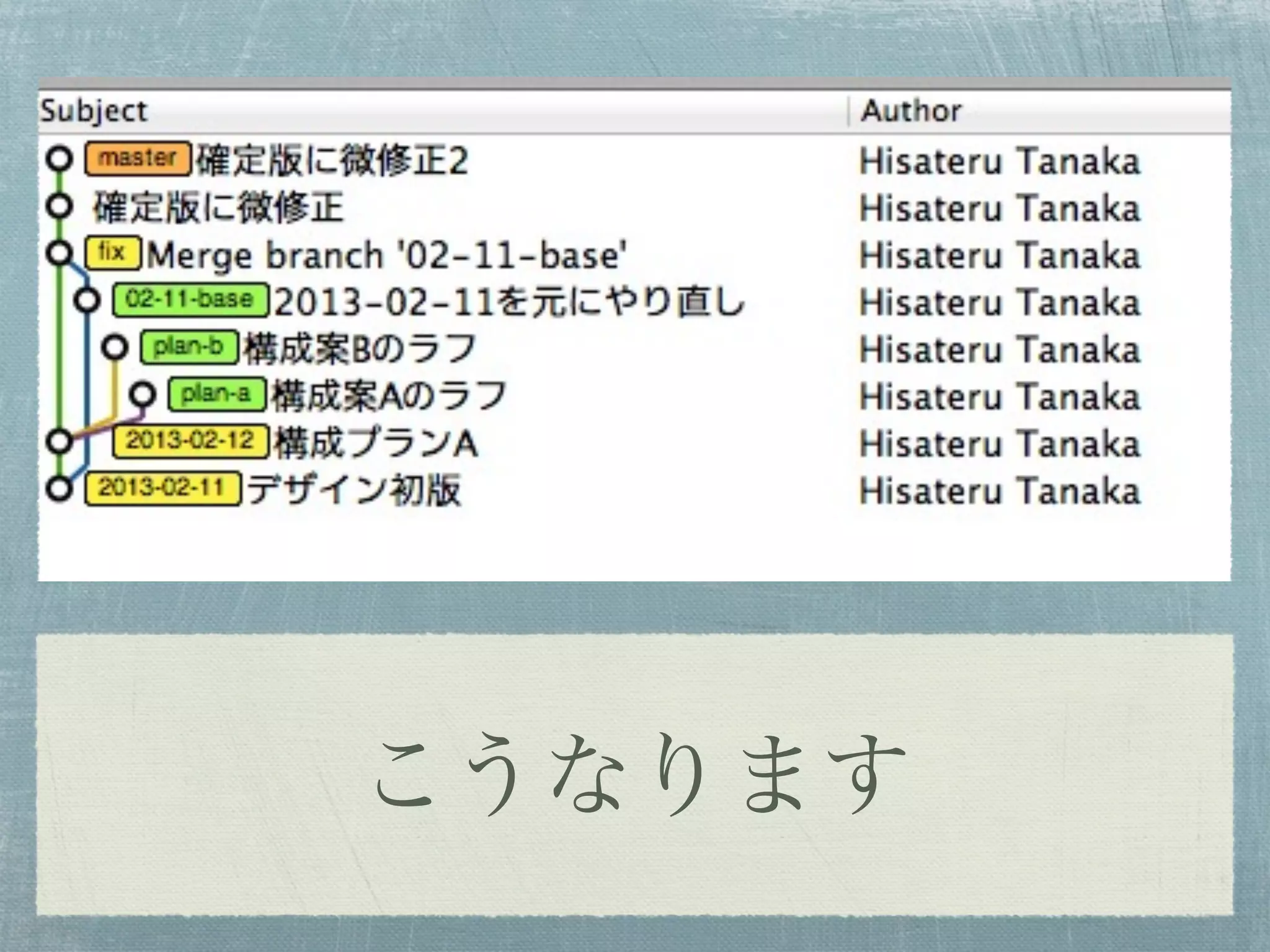
Task: Click commit node next to plan-b
Action: click(115, 347)
